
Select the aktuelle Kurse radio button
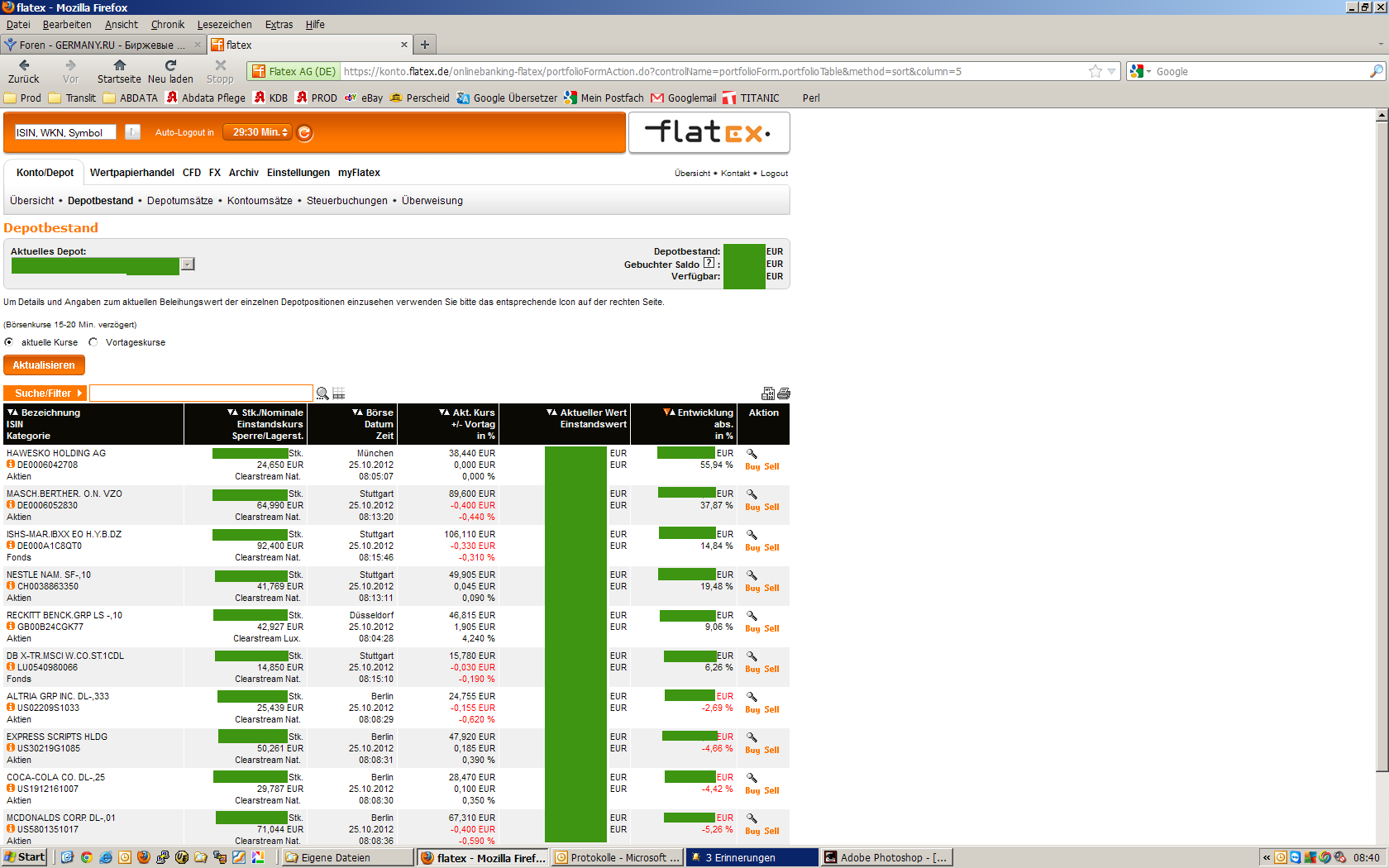[9, 342]
